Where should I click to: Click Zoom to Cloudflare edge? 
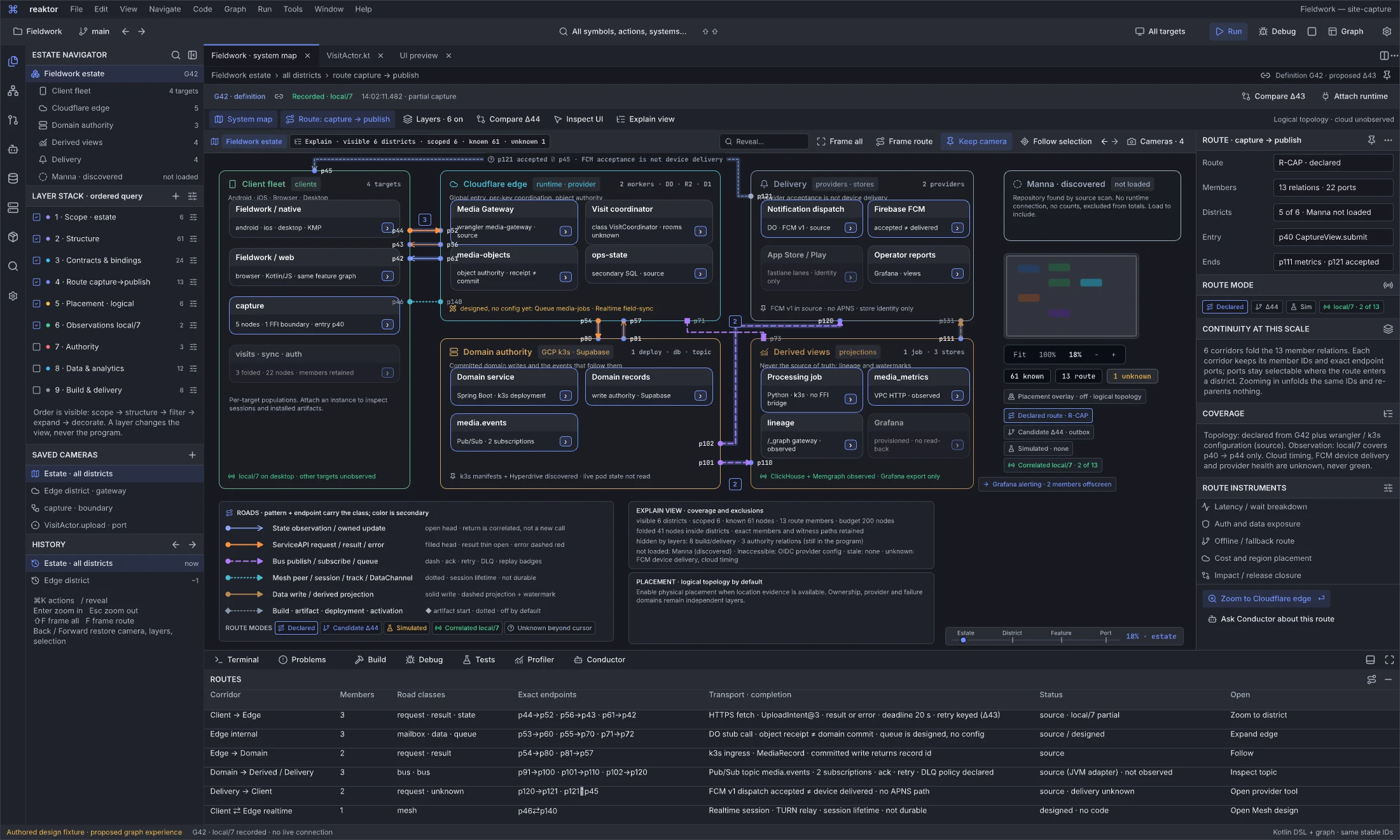(x=1266, y=598)
